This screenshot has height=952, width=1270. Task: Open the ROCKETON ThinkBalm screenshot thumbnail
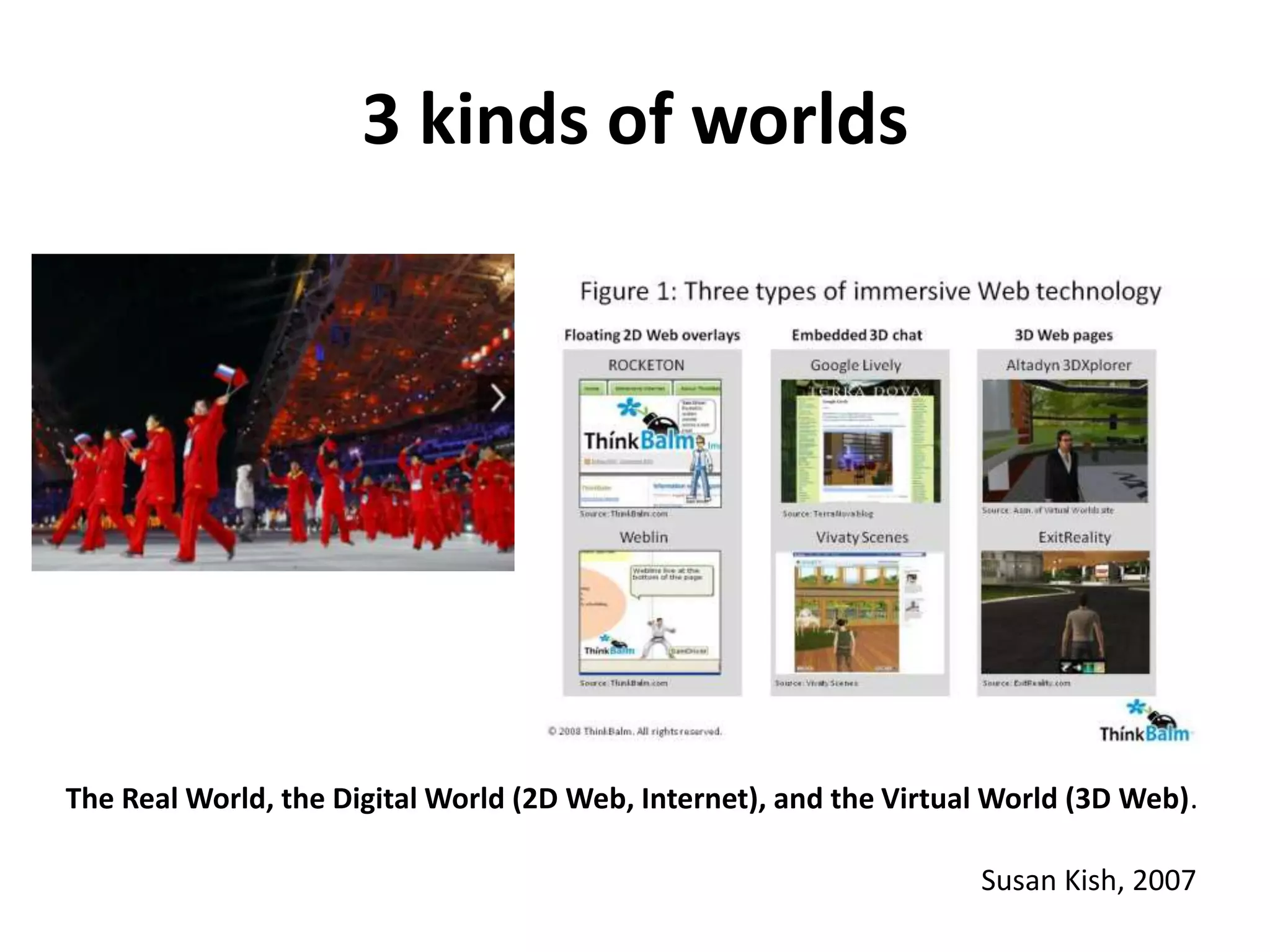650,443
